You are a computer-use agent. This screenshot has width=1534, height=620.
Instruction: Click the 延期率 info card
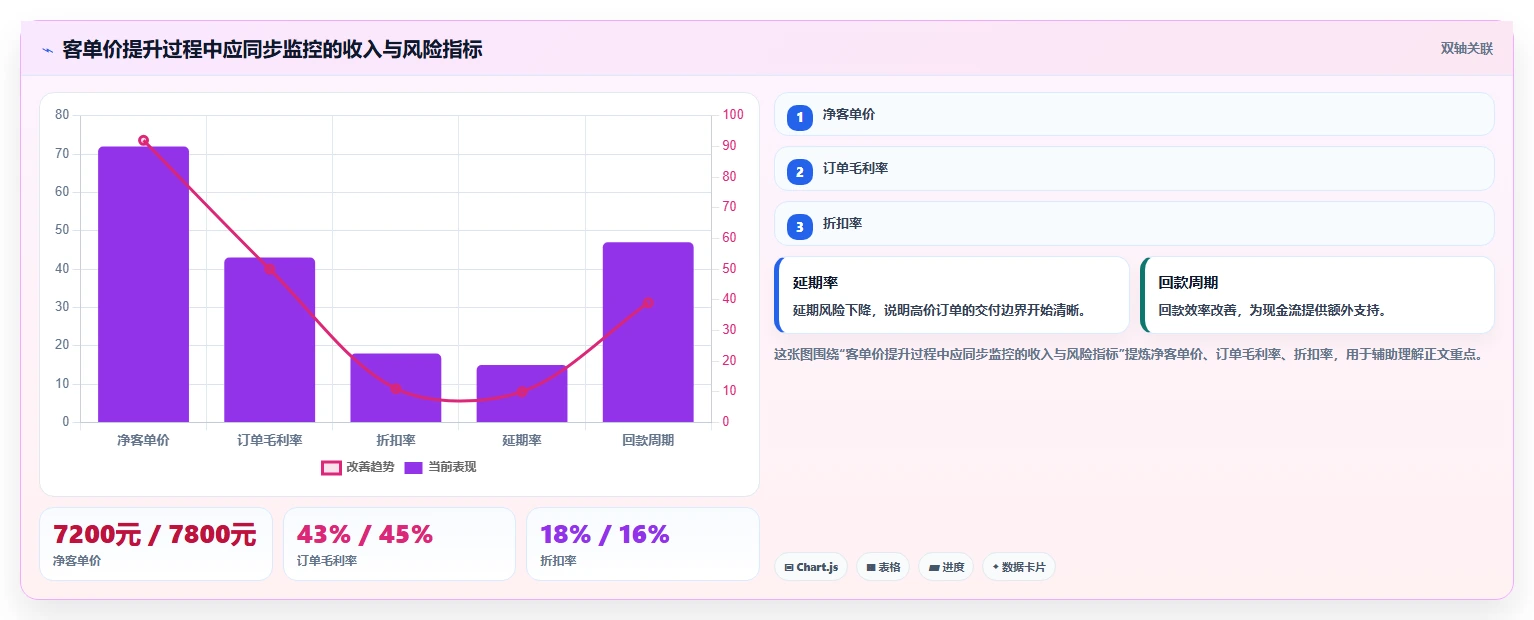pyautogui.click(x=951, y=295)
